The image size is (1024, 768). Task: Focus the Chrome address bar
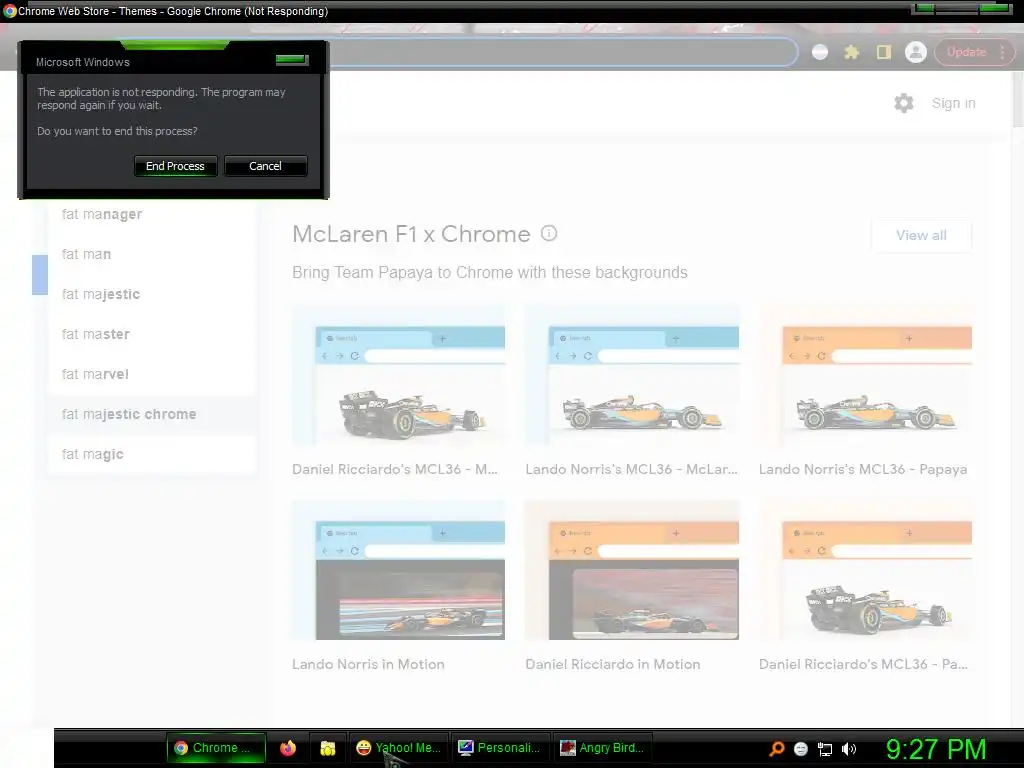[x=562, y=52]
